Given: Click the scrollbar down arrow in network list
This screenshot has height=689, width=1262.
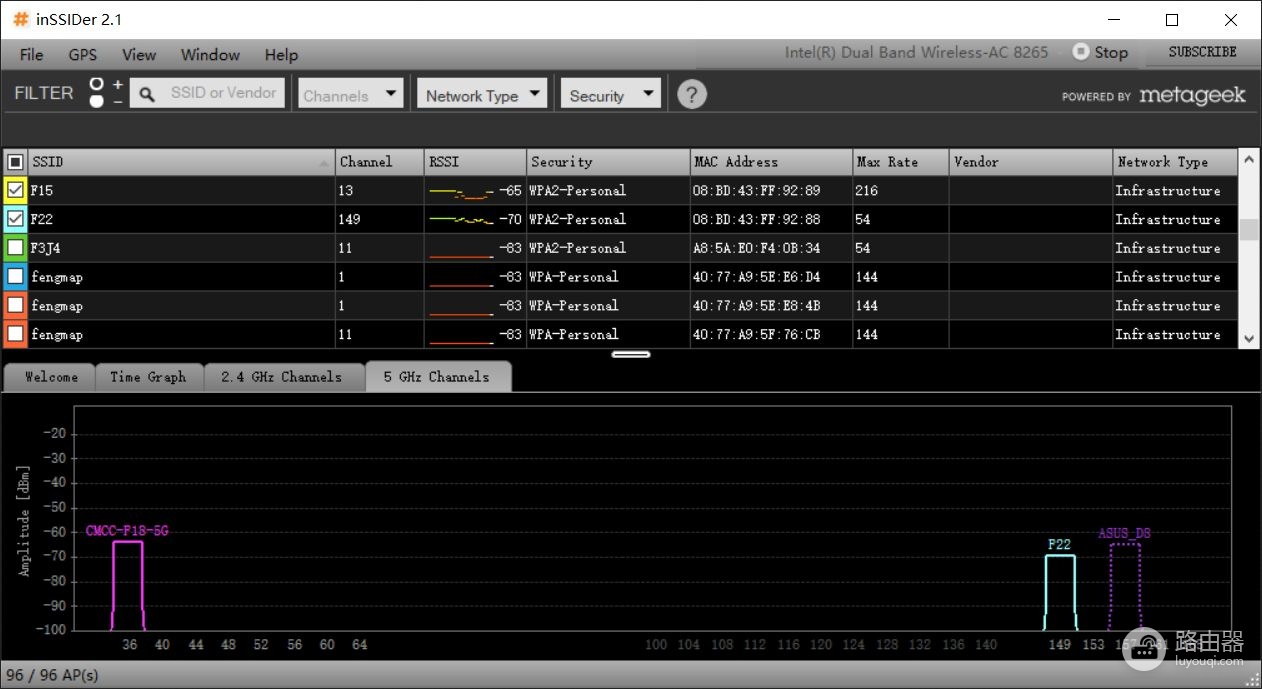Looking at the screenshot, I should click(x=1249, y=339).
